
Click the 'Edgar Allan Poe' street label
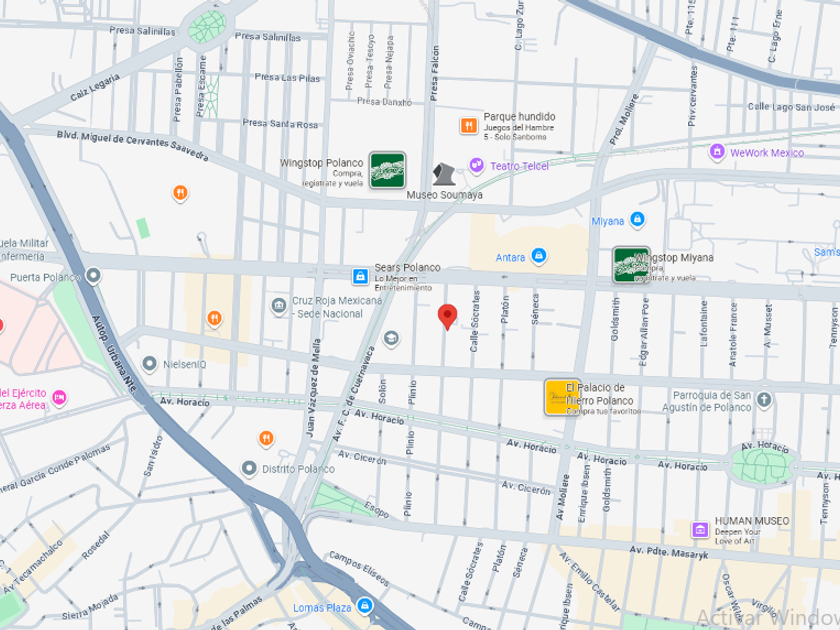(643, 332)
